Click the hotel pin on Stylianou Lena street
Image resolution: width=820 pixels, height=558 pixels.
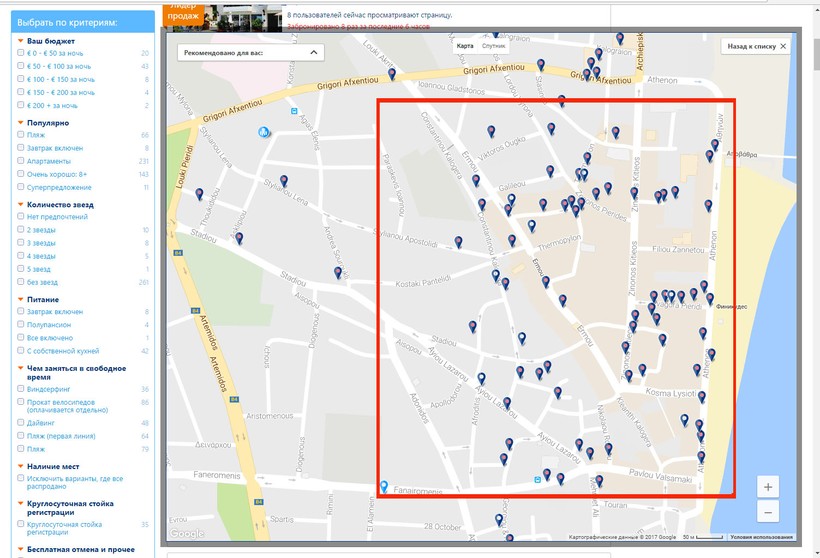[x=284, y=181]
